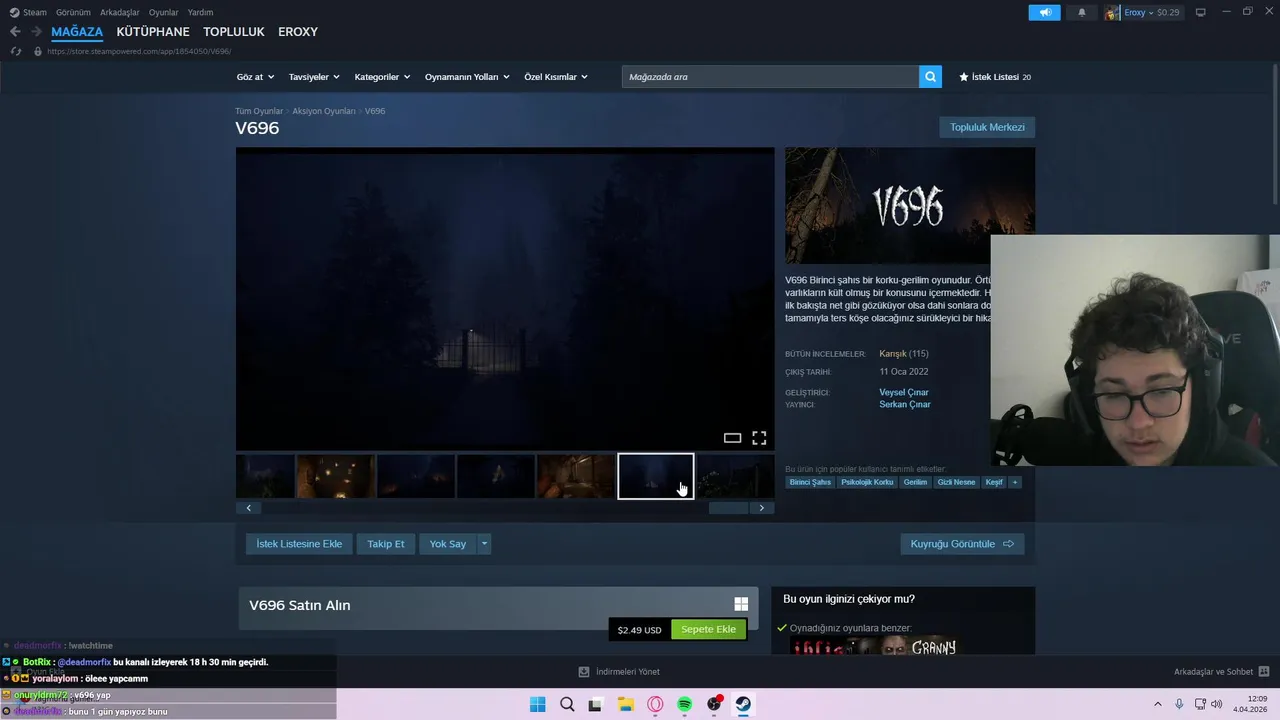Image resolution: width=1280 pixels, height=720 pixels.
Task: Open the announcements megaphone button
Action: pos(1044,12)
